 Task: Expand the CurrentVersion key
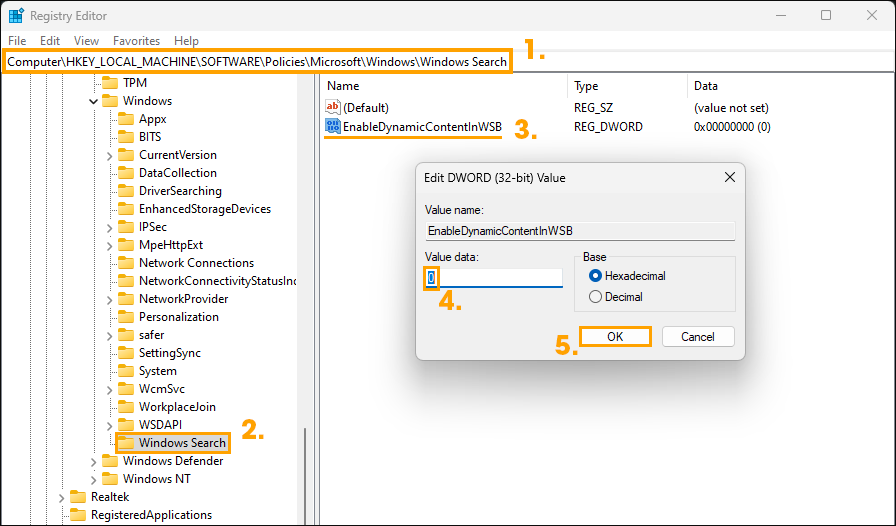[109, 156]
